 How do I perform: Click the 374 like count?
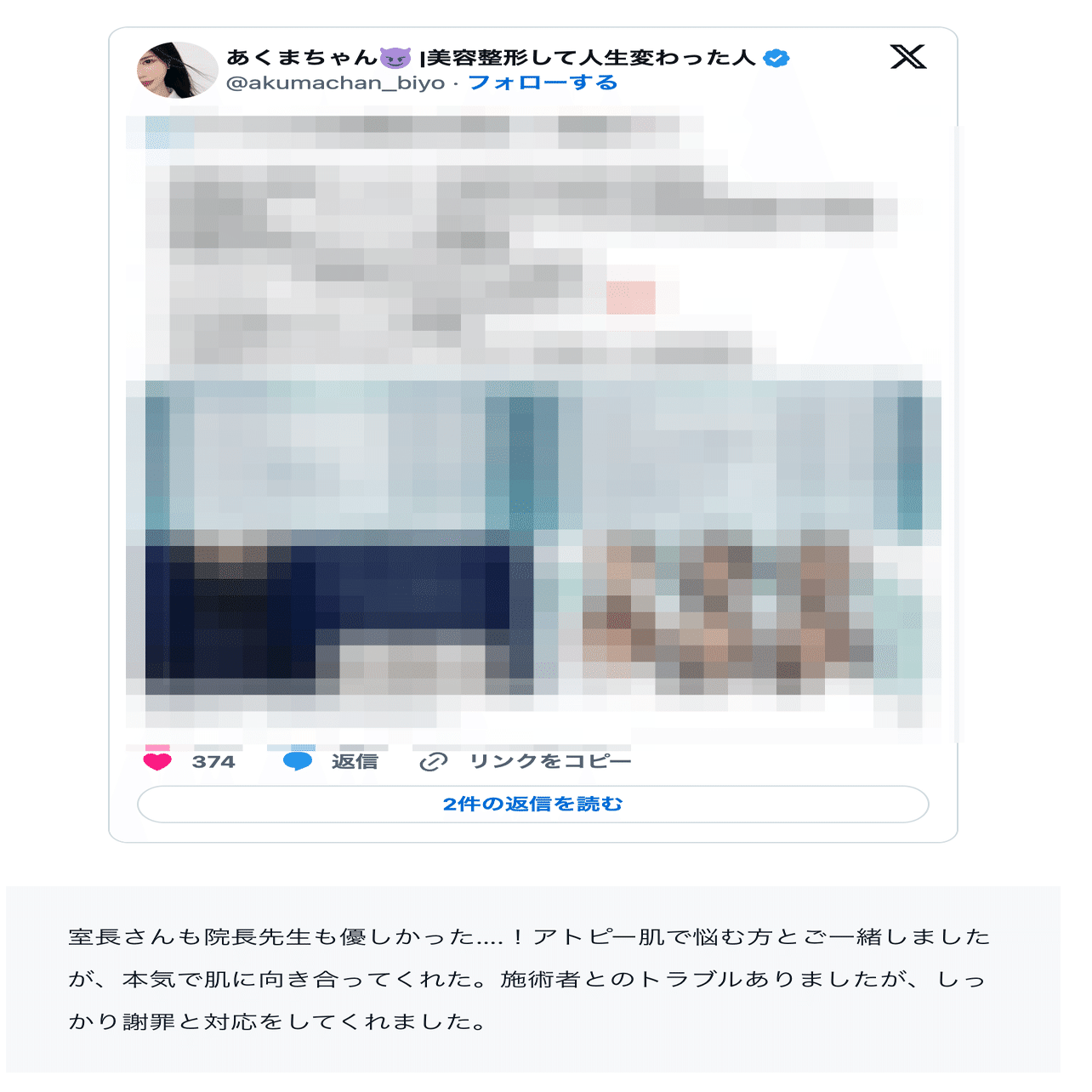click(x=213, y=762)
